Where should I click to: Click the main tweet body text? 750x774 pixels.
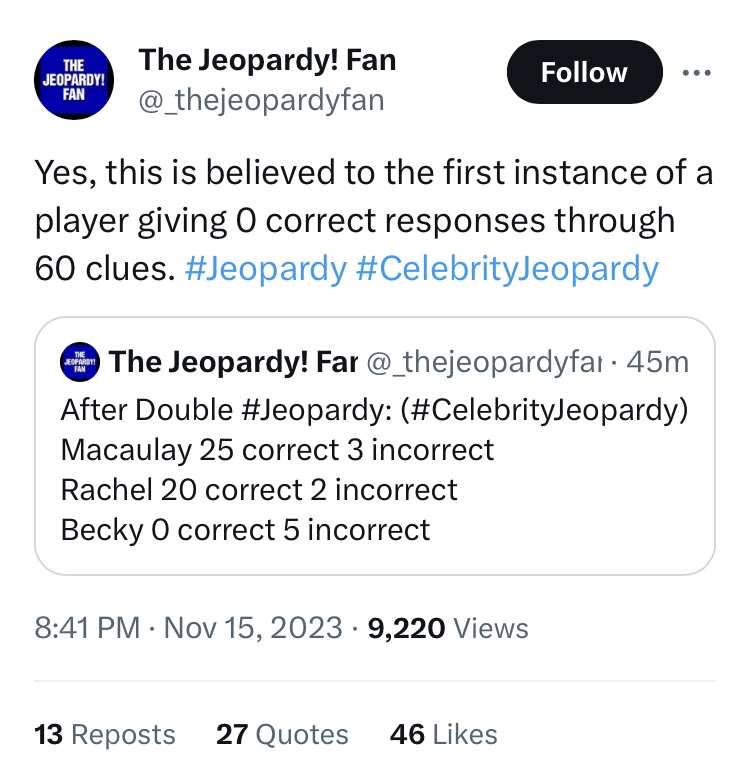coord(374,221)
